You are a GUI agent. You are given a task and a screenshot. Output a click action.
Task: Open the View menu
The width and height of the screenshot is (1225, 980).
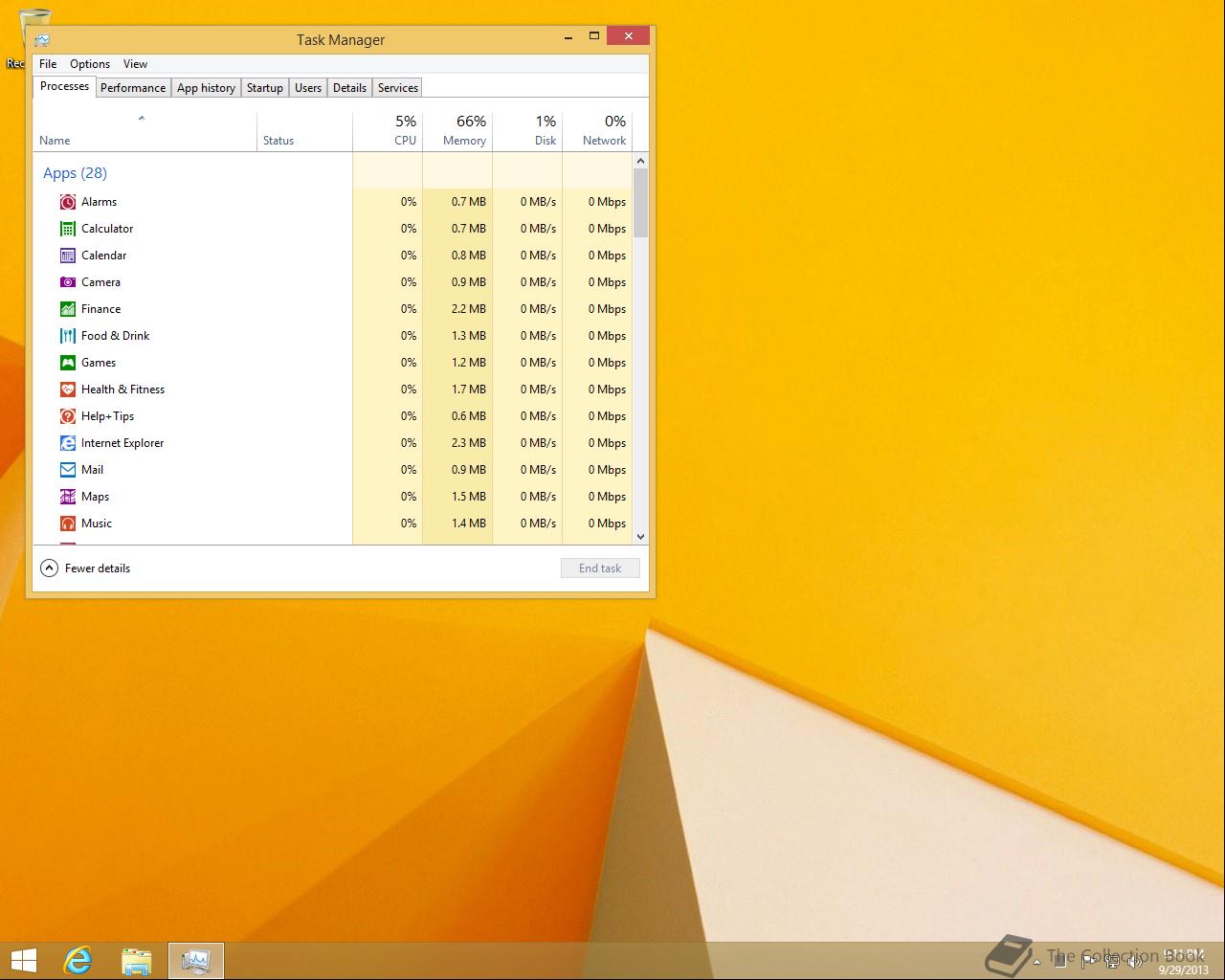[x=135, y=64]
